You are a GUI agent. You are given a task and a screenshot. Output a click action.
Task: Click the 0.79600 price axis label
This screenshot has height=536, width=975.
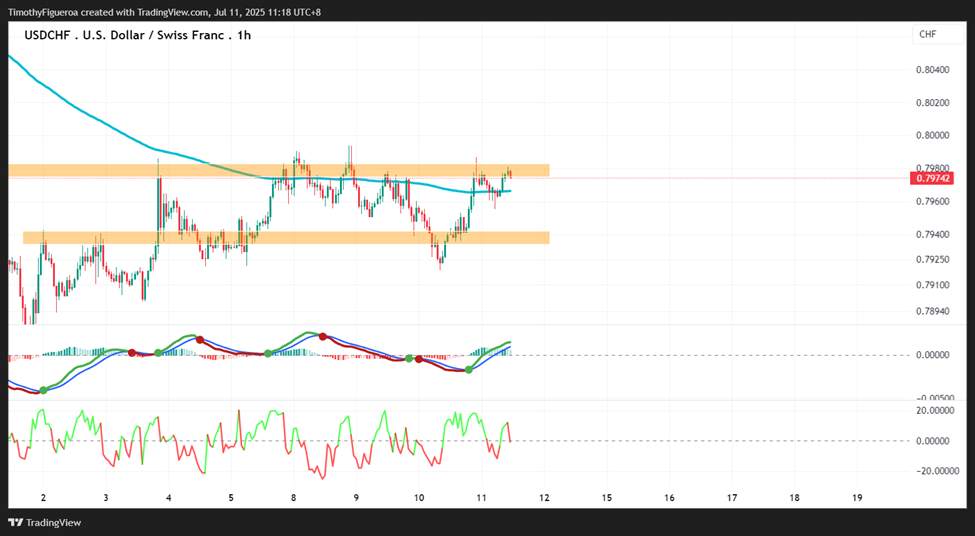tap(933, 201)
